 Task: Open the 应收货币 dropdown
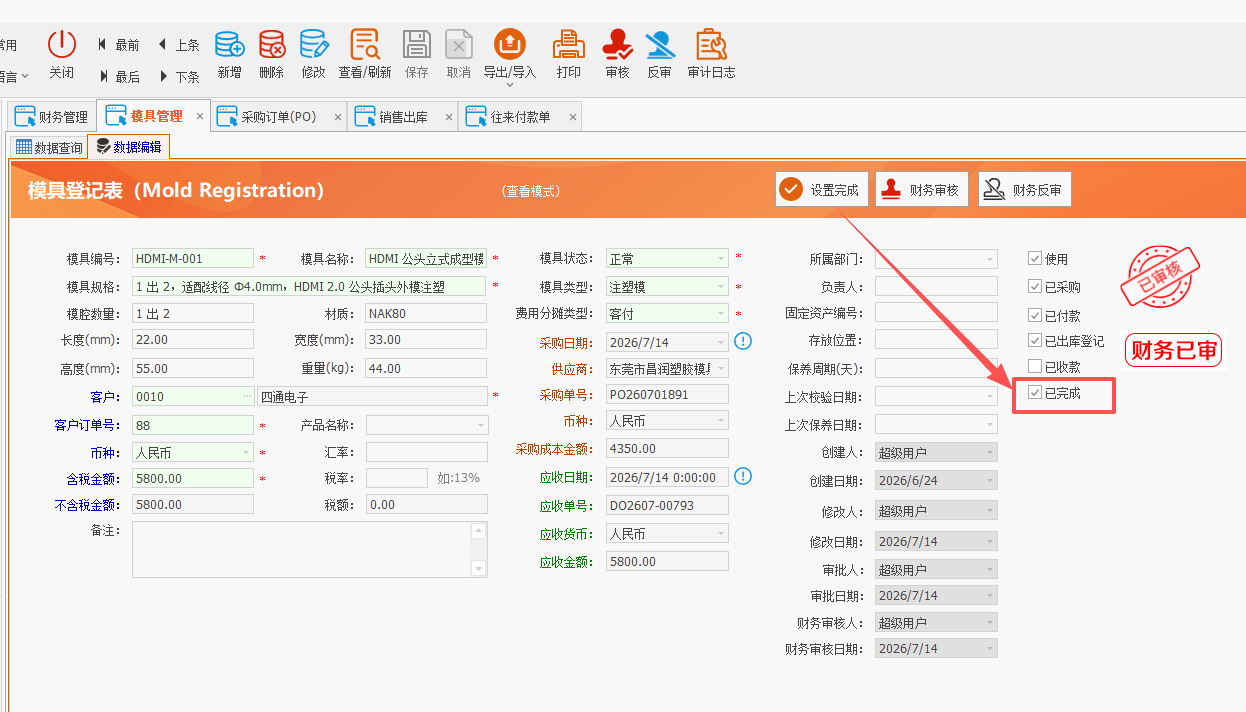(x=720, y=533)
